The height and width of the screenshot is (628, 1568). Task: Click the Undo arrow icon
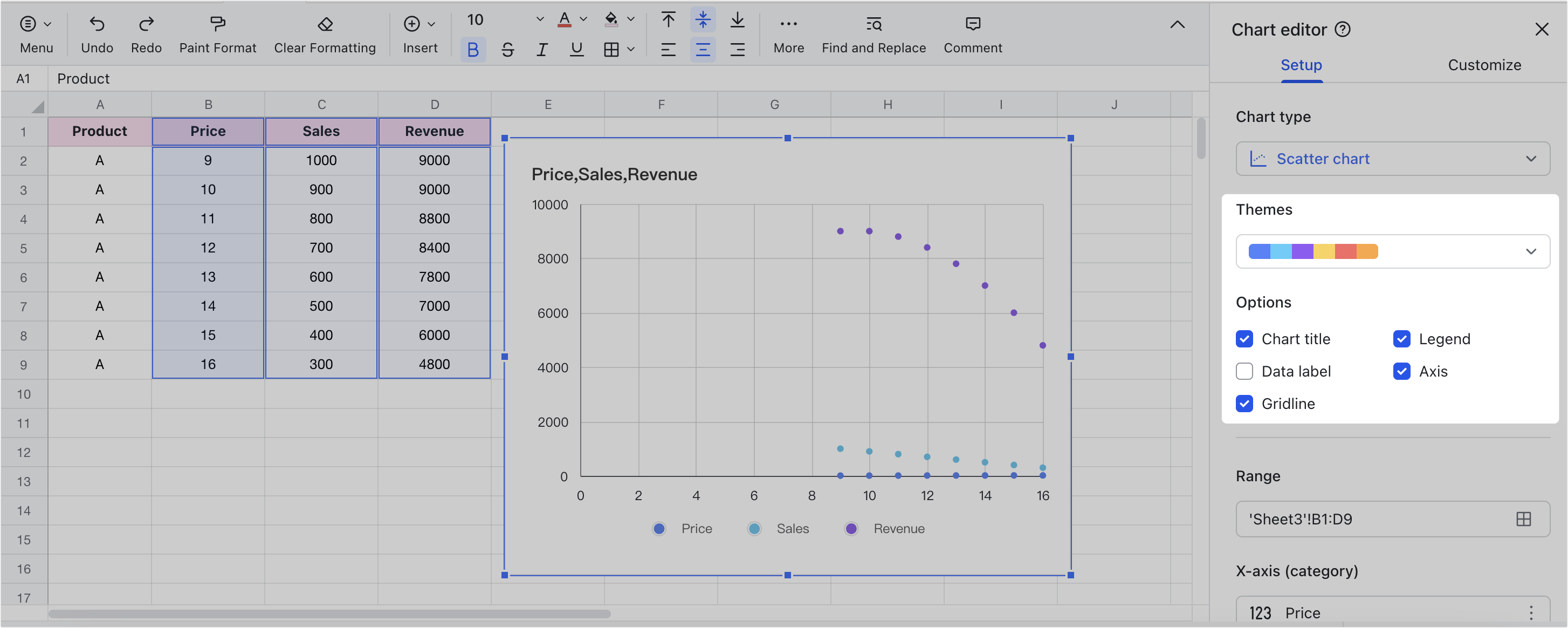[x=97, y=24]
